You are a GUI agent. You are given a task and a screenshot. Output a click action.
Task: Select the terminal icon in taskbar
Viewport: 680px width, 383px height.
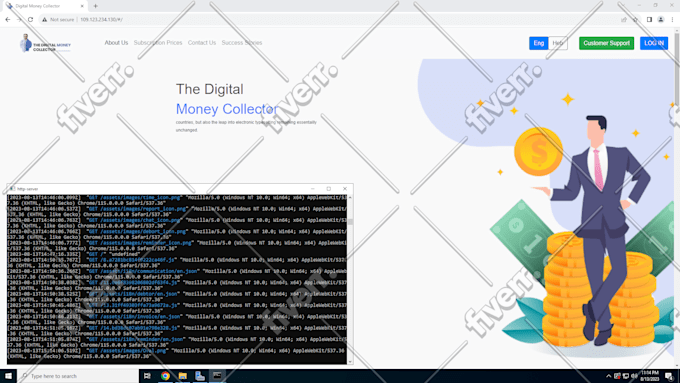[x=217, y=376]
